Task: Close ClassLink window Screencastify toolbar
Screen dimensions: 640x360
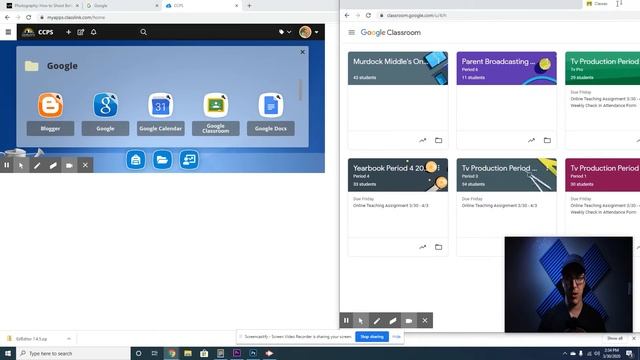Action: (x=85, y=165)
